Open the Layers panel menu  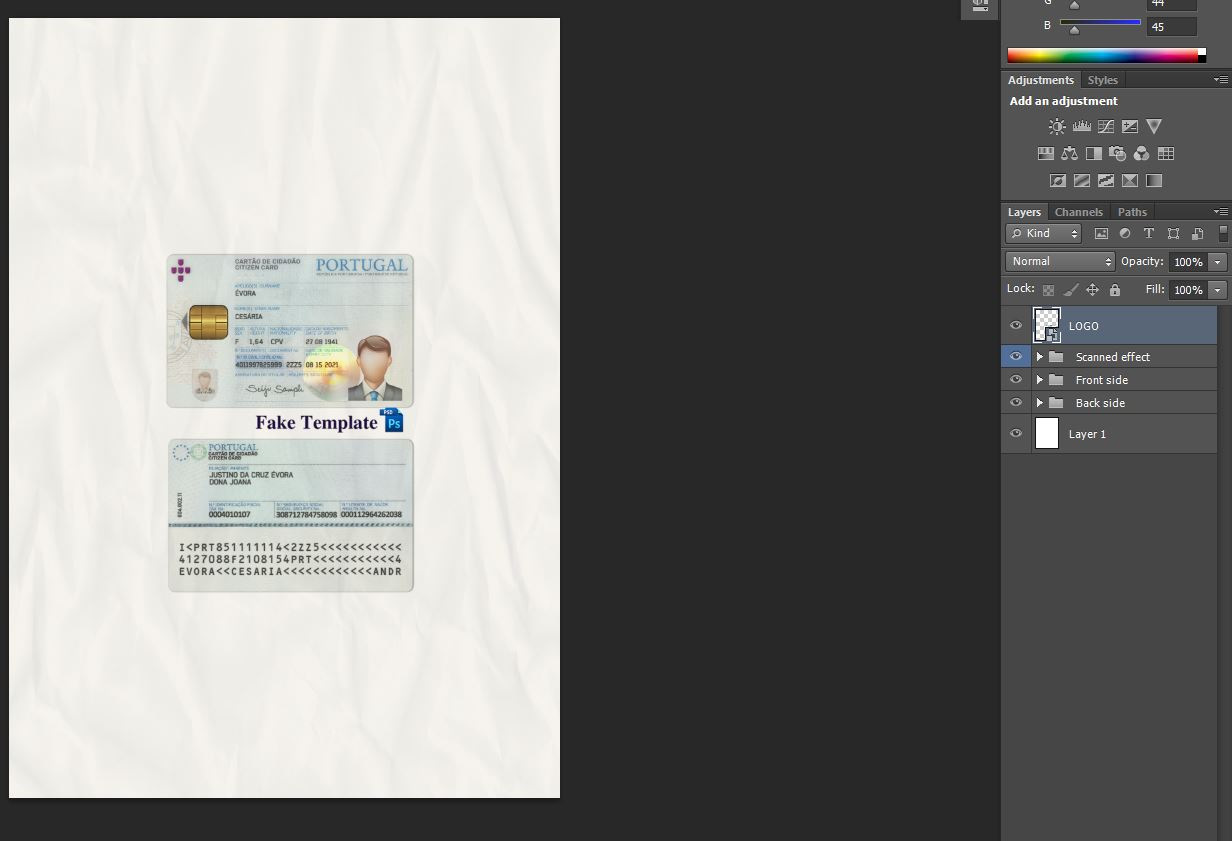pyautogui.click(x=1221, y=211)
